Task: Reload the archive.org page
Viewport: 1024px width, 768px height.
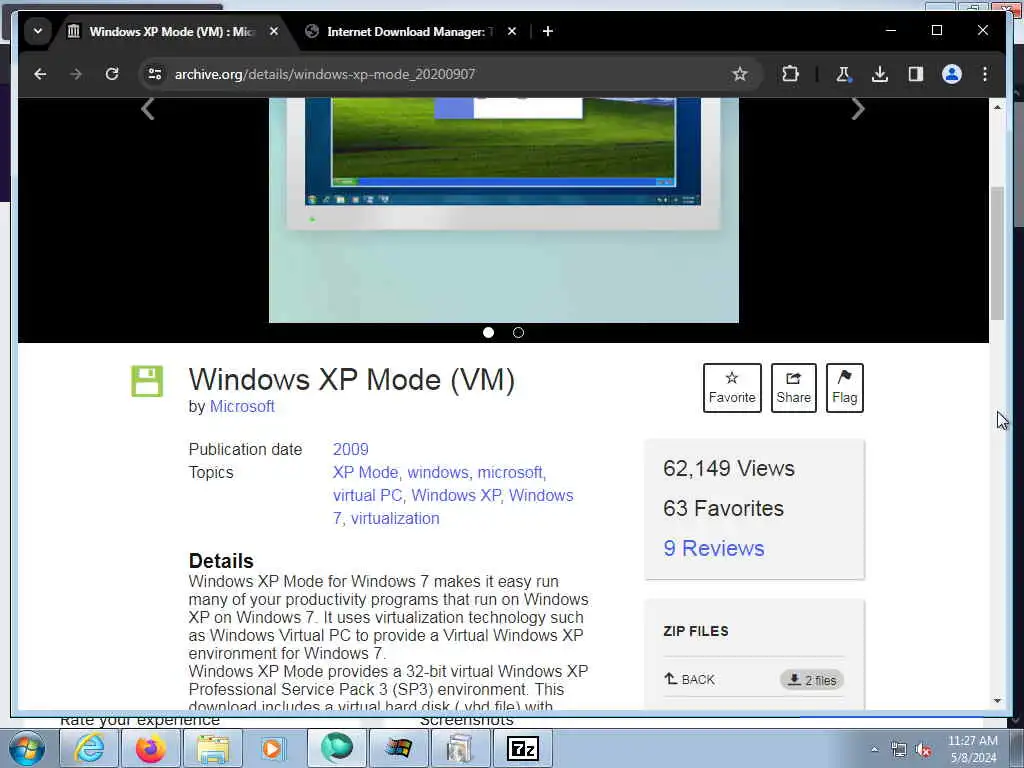Action: tap(112, 74)
